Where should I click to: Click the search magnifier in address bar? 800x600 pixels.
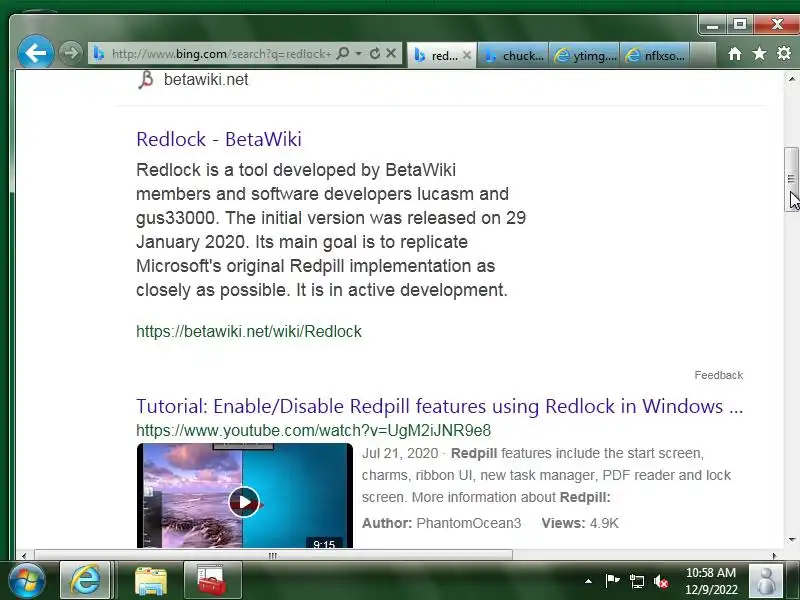point(343,53)
